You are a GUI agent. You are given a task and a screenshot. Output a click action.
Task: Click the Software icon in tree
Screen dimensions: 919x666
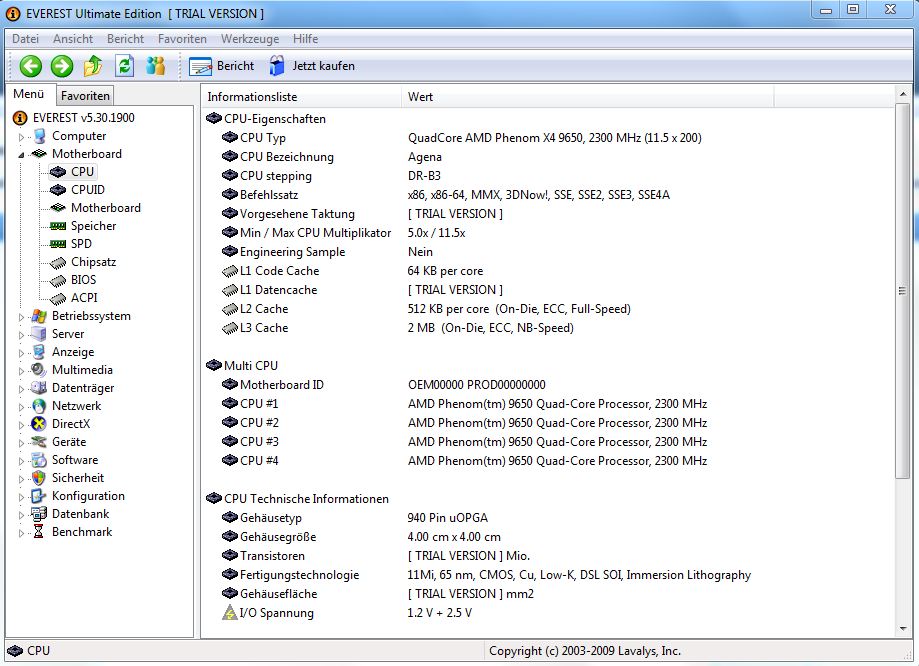(39, 460)
